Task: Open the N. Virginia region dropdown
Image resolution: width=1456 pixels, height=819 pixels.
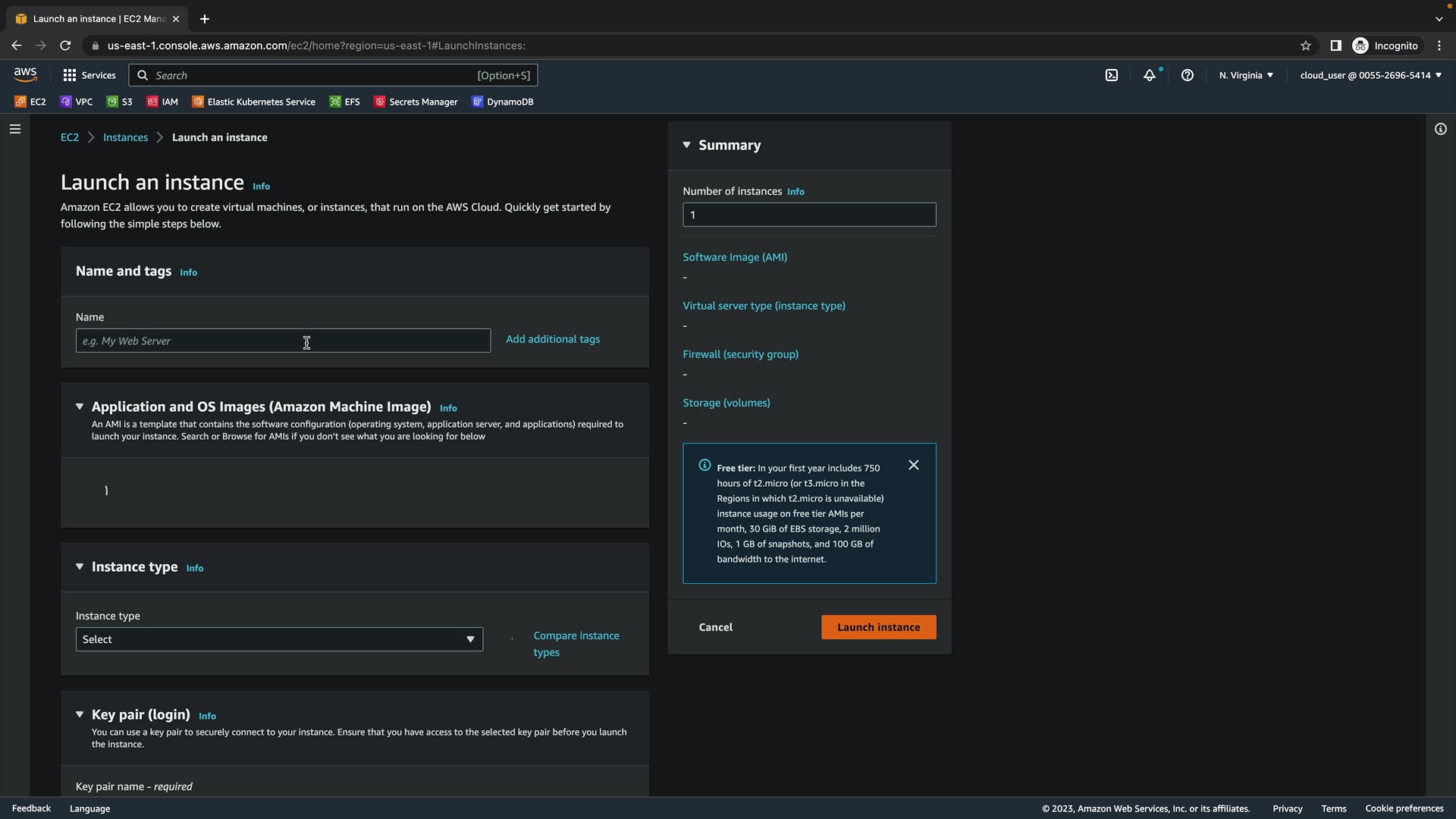Action: coord(1246,75)
